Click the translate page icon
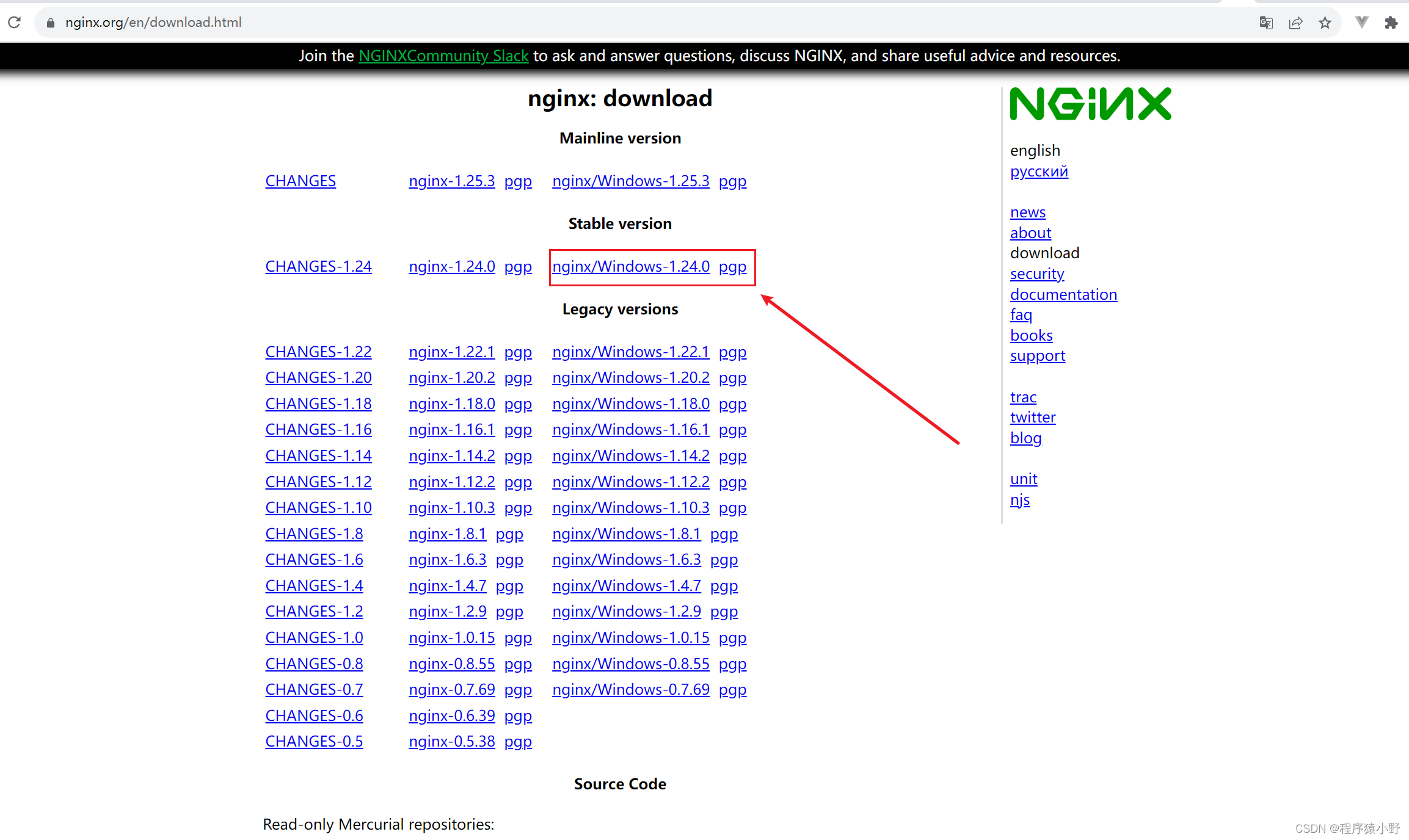Screen dimensions: 1409x840 coord(1266,23)
